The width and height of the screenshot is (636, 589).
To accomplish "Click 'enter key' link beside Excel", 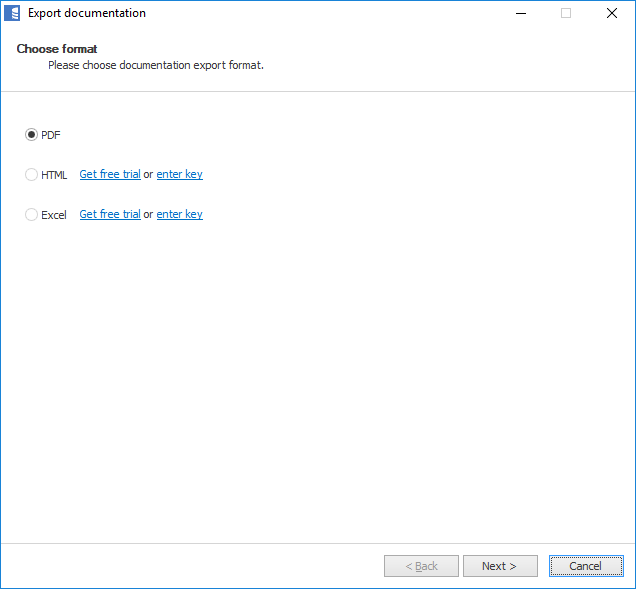I will (x=179, y=215).
